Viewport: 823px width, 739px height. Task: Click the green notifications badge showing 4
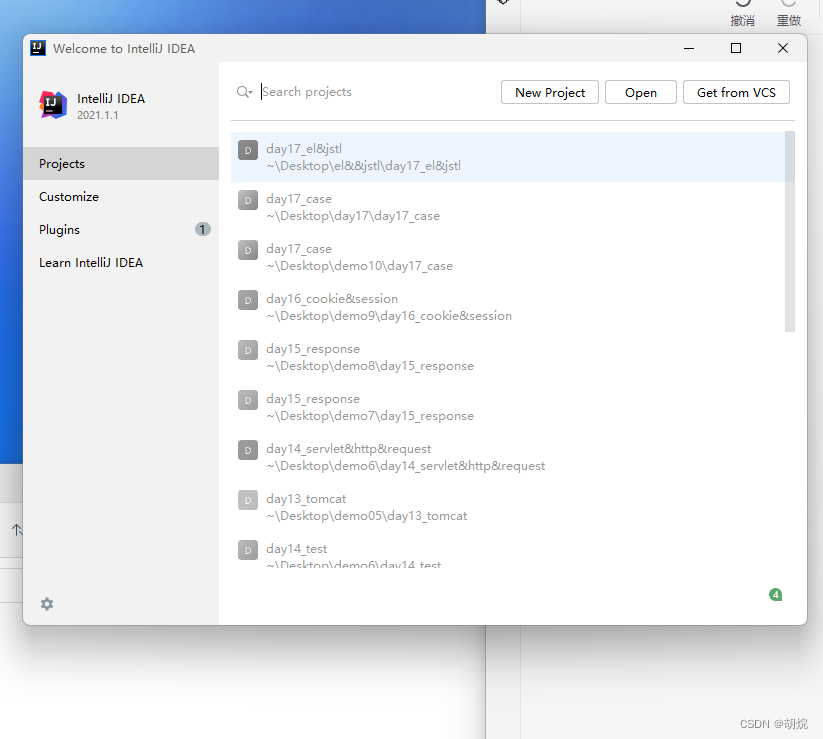[775, 595]
